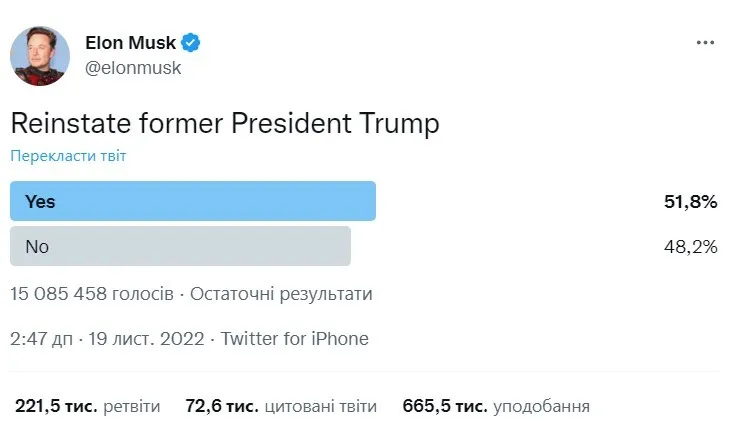View the 221,5 тис. ретвіти list
This screenshot has width=730, height=431.
87,406
